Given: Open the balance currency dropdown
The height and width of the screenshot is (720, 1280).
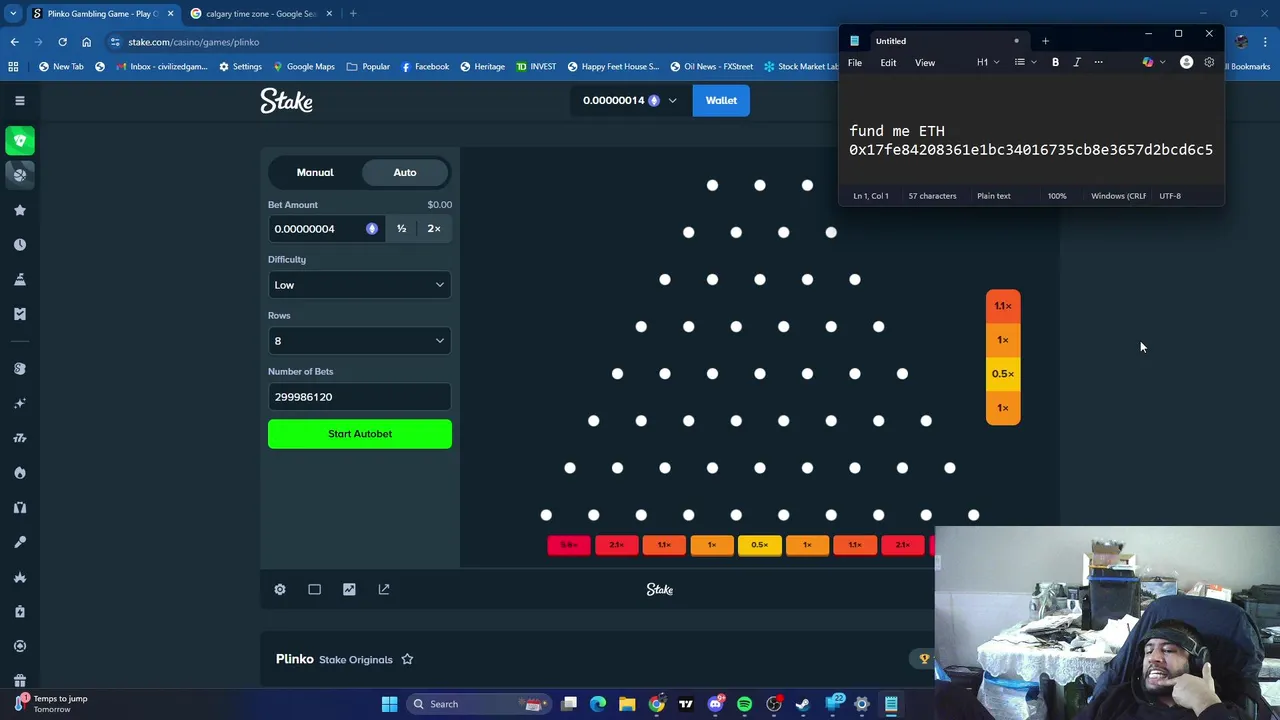Looking at the screenshot, I should coord(630,100).
